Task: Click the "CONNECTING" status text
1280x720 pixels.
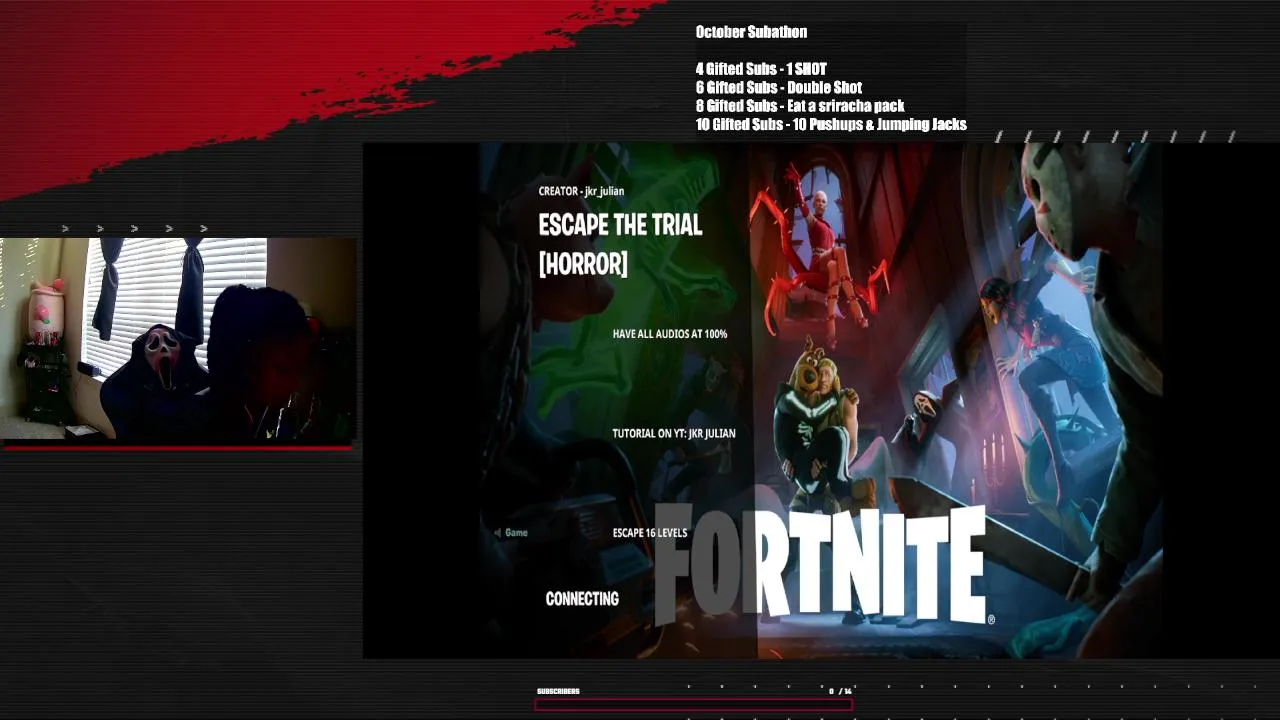Action: [x=582, y=599]
